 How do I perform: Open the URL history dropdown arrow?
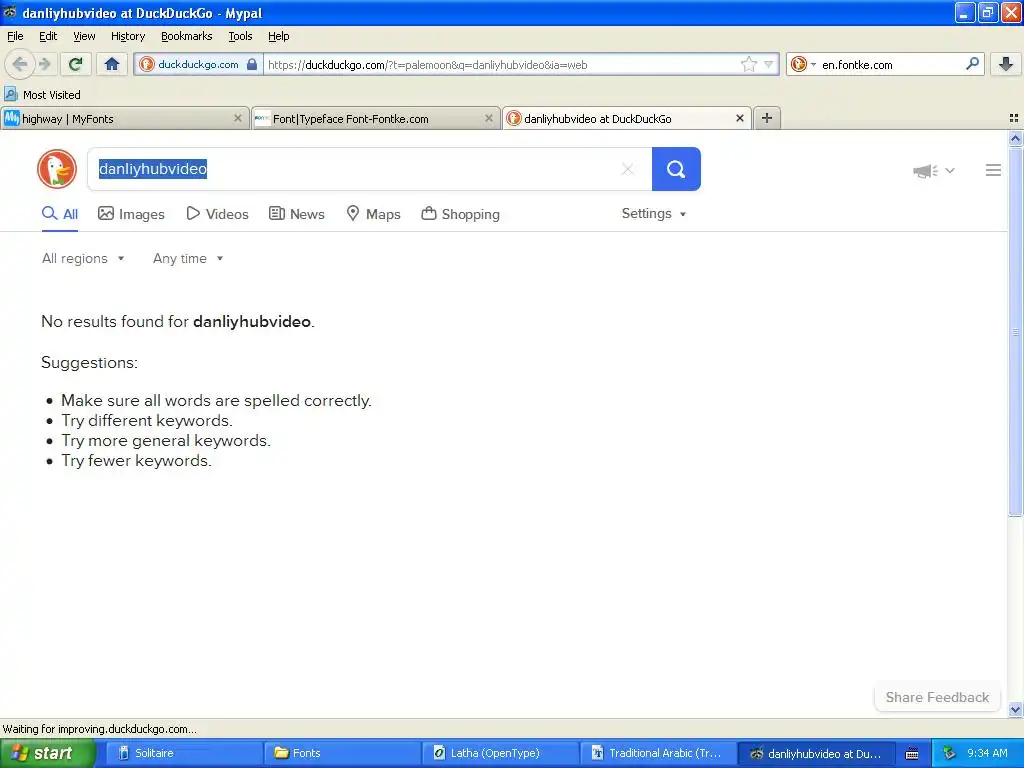coord(769,64)
